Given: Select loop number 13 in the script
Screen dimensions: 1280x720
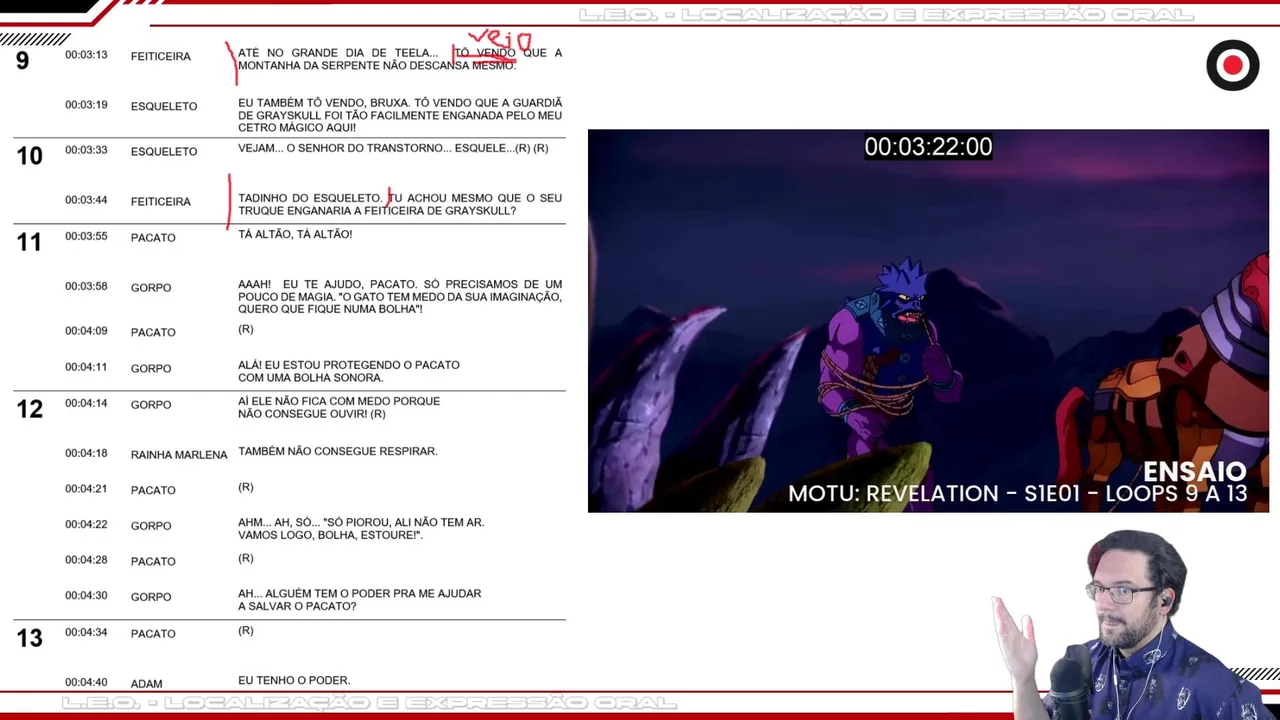Looking at the screenshot, I should (x=29, y=638).
